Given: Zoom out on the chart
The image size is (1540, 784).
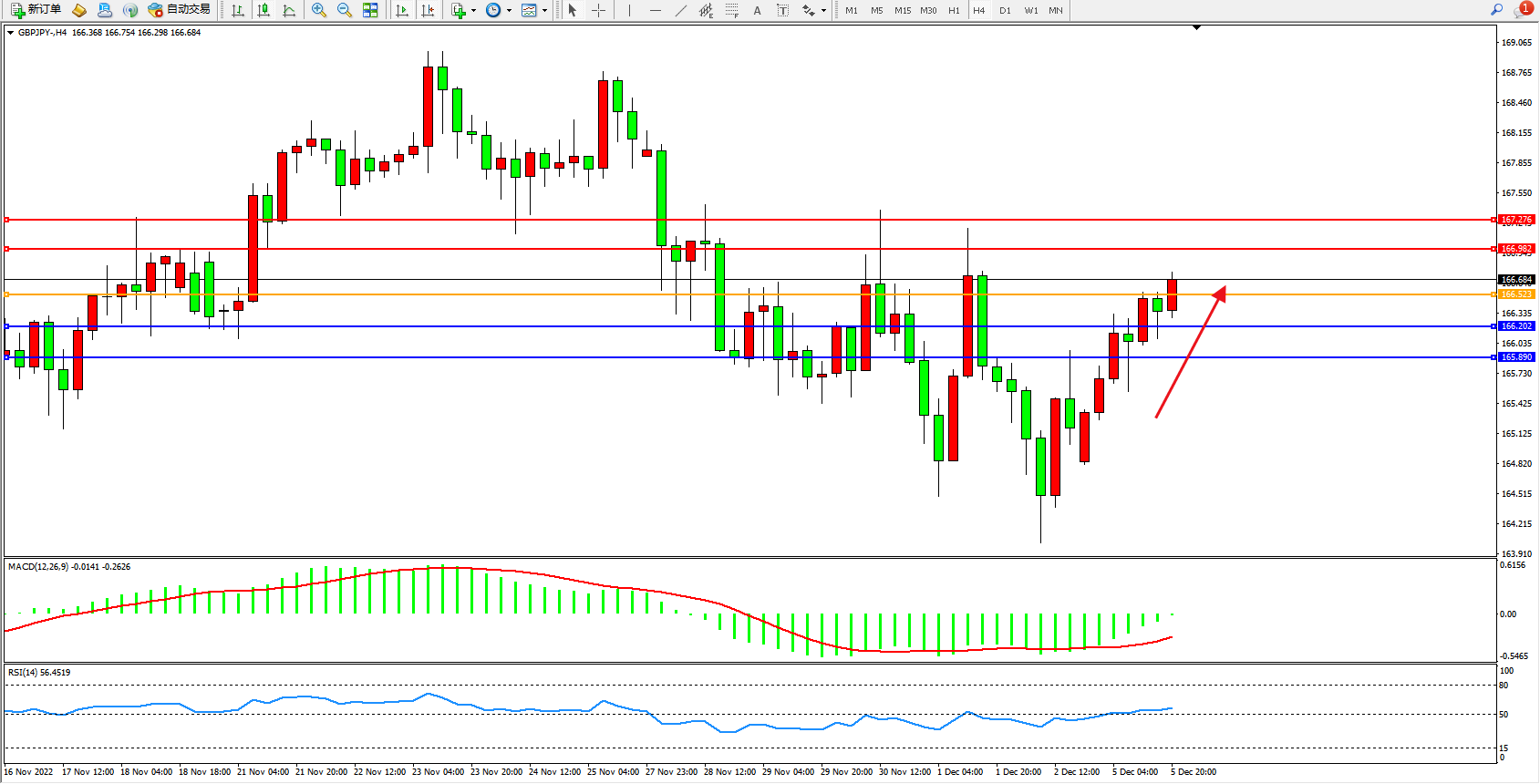Looking at the screenshot, I should click(345, 10).
